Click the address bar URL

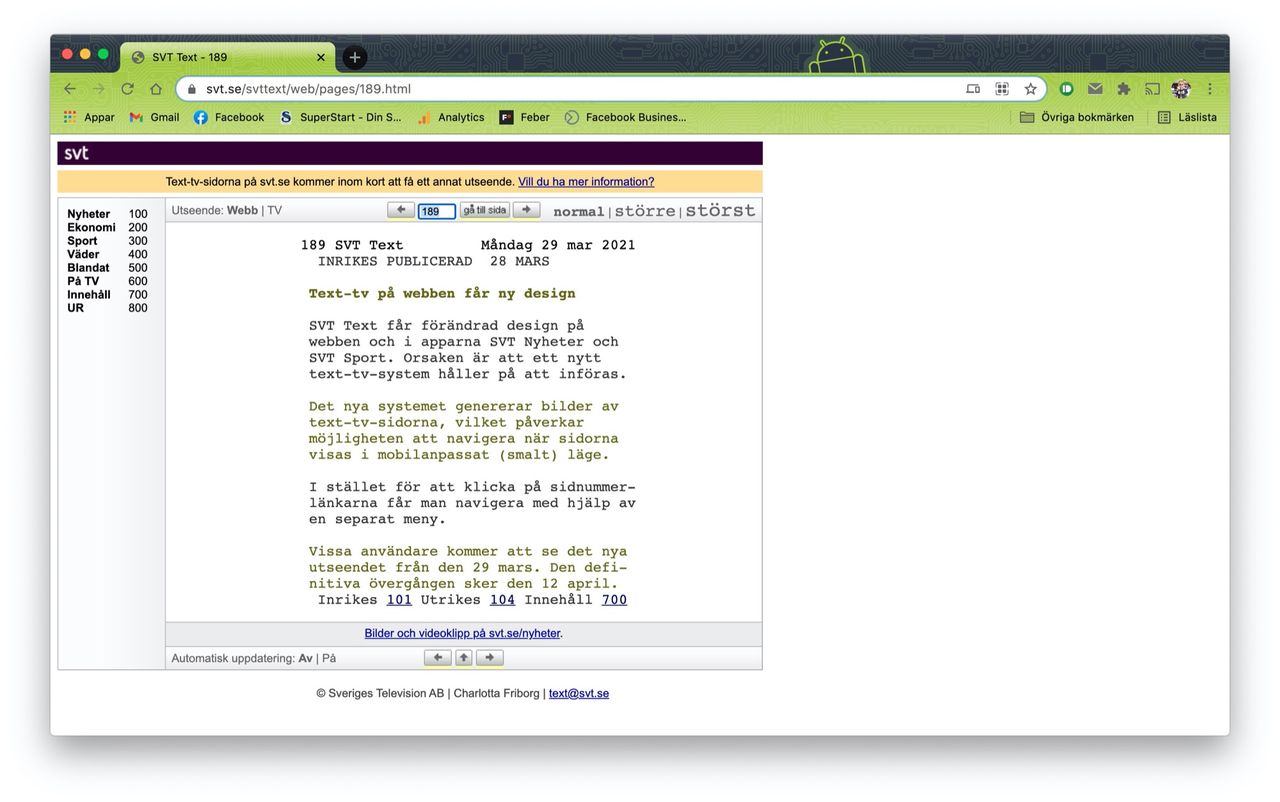[308, 89]
